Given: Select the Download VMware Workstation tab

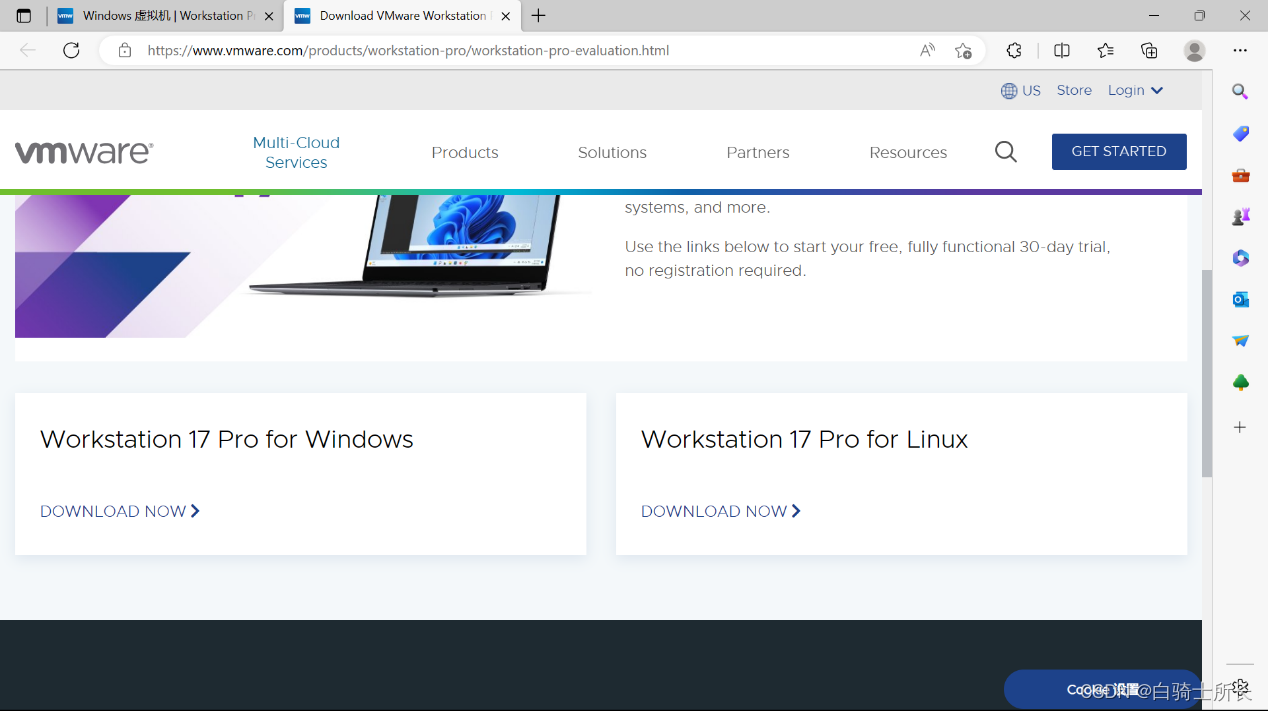Looking at the screenshot, I should click(x=402, y=16).
